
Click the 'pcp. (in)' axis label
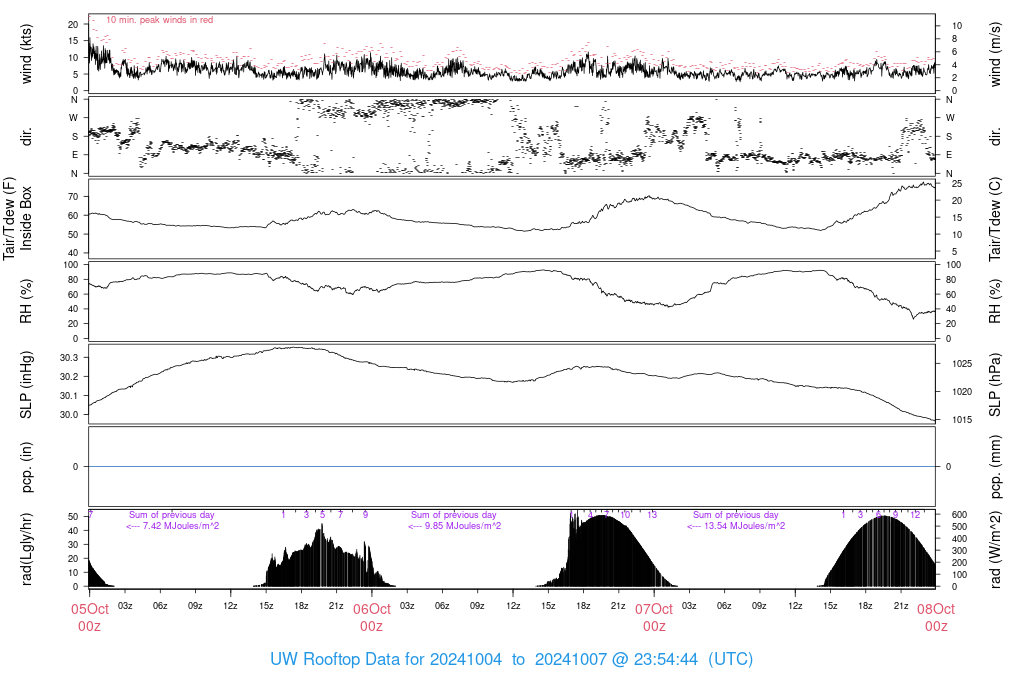pyautogui.click(x=26, y=467)
